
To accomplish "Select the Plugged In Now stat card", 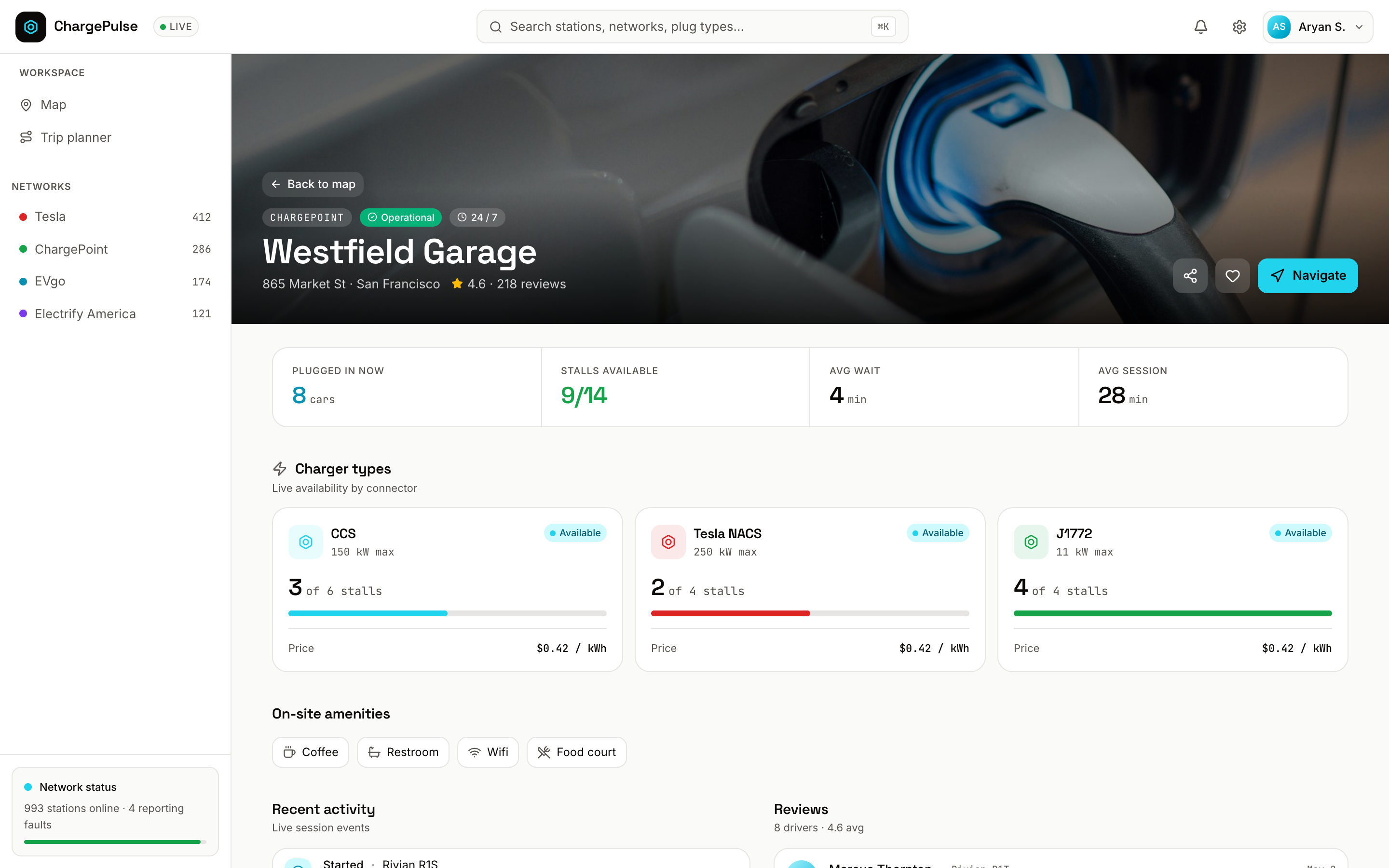I will point(407,388).
